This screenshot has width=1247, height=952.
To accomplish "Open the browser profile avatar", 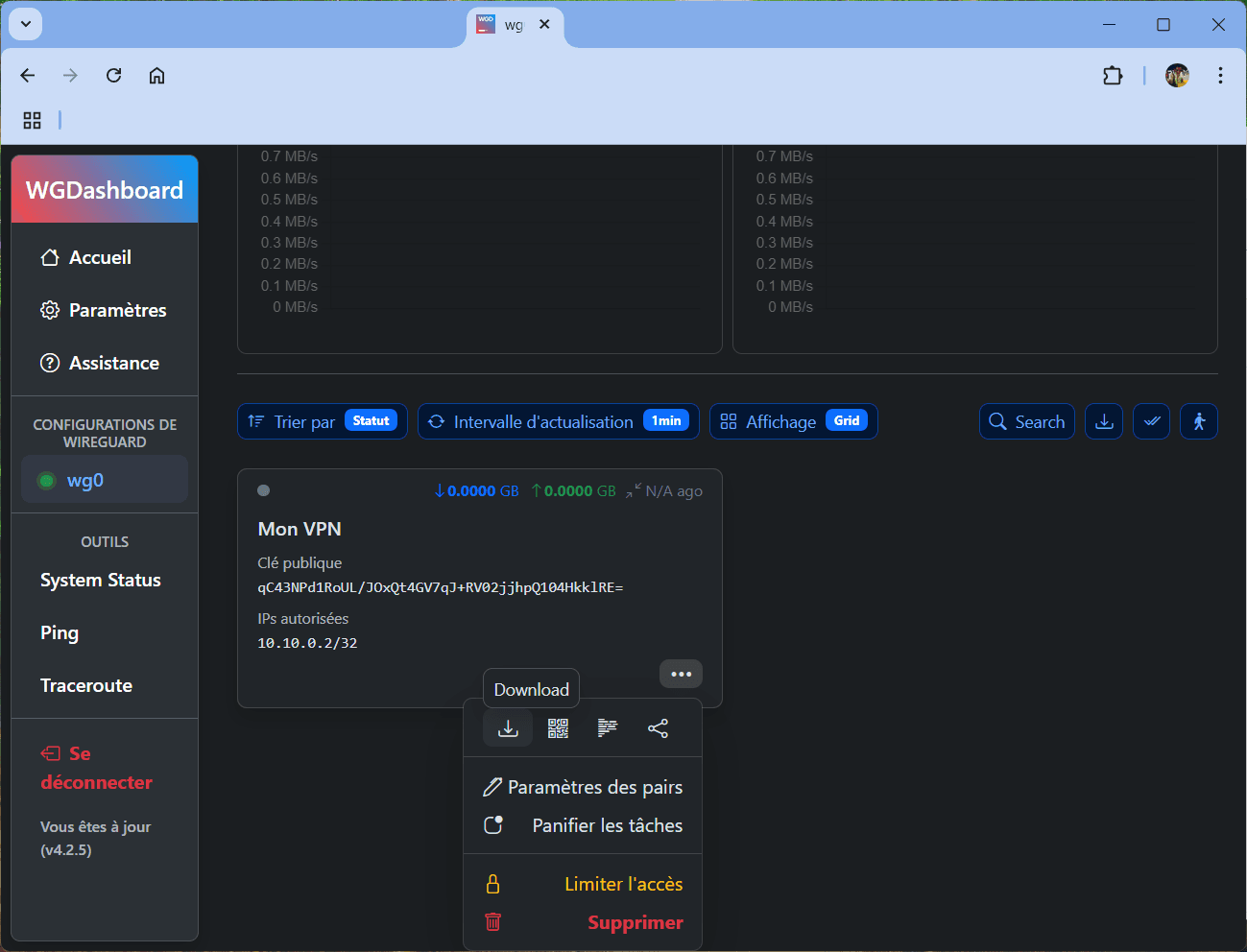I will pyautogui.click(x=1177, y=75).
